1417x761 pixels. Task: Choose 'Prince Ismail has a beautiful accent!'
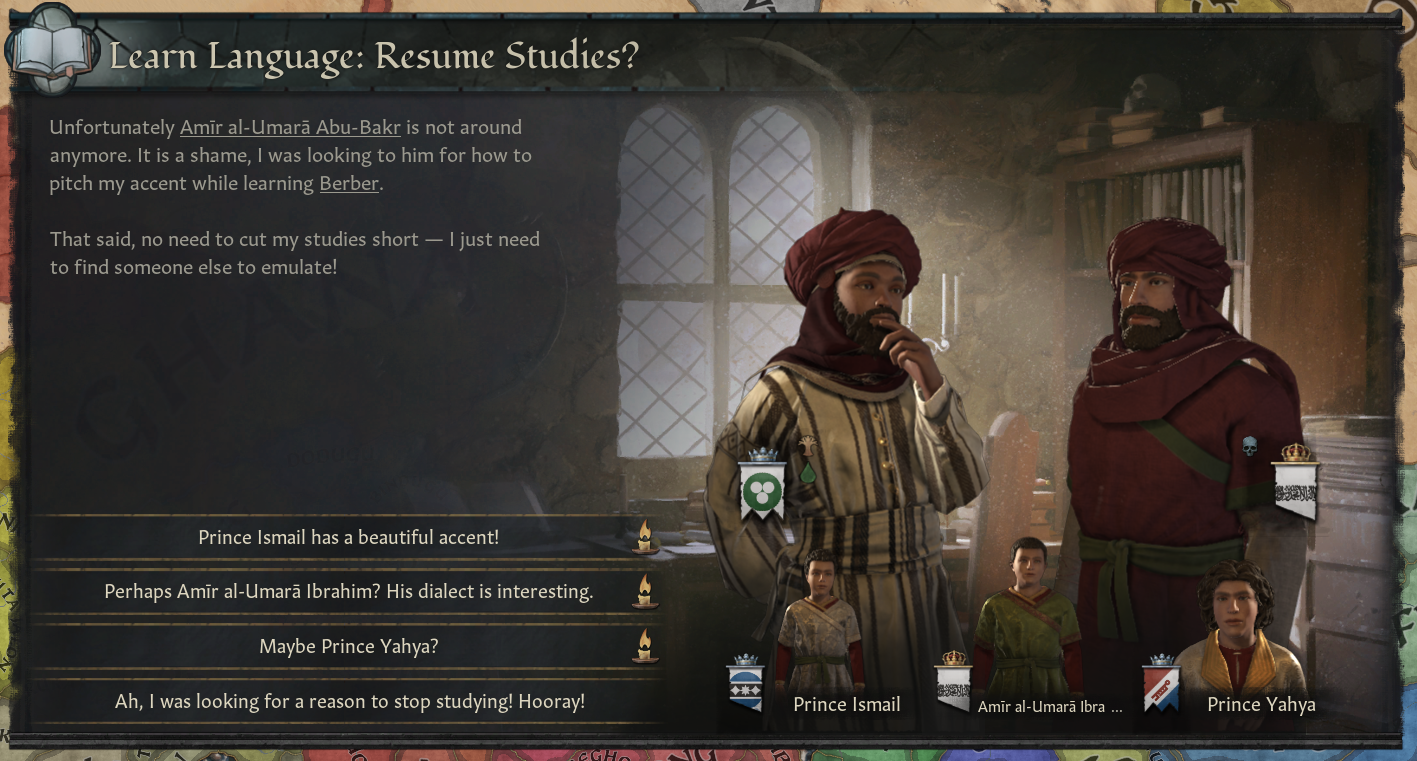[348, 537]
